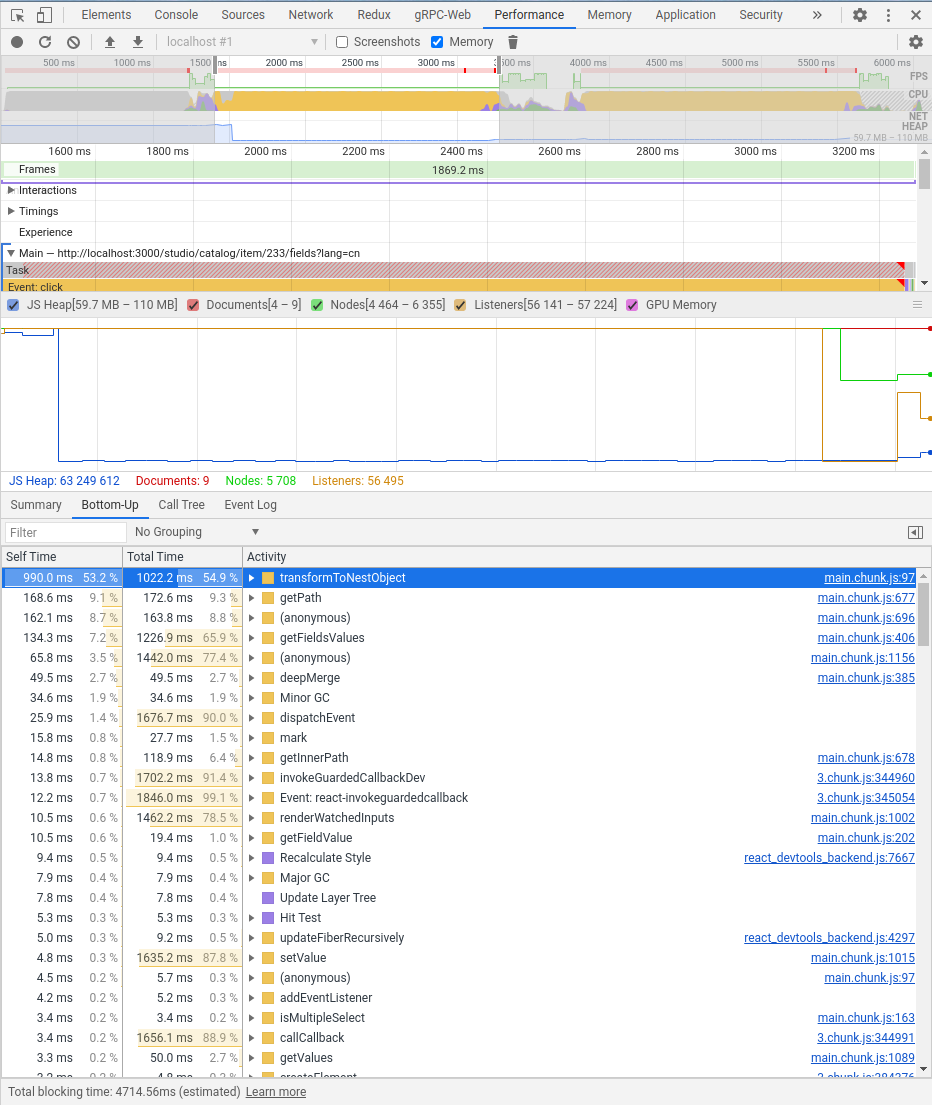
Task: Load a profile with the upload arrow
Action: click(x=110, y=42)
